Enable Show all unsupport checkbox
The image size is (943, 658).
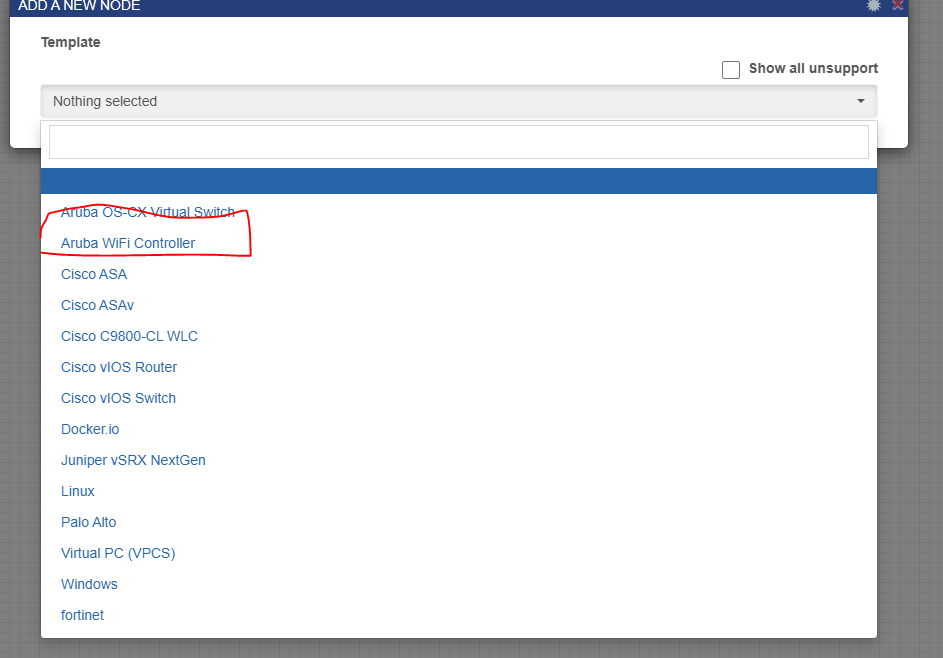(731, 70)
